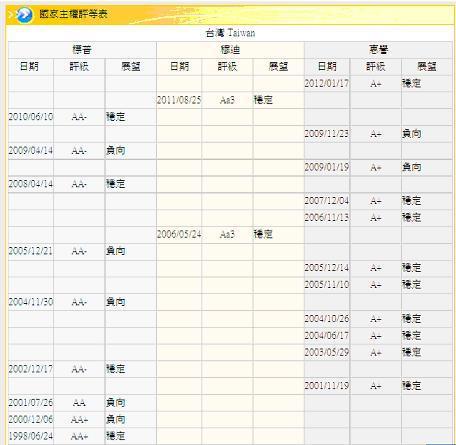Click the 穩定 outlook in the 2006/05/24 row
The height and width of the screenshot is (445, 456).
tap(263, 234)
